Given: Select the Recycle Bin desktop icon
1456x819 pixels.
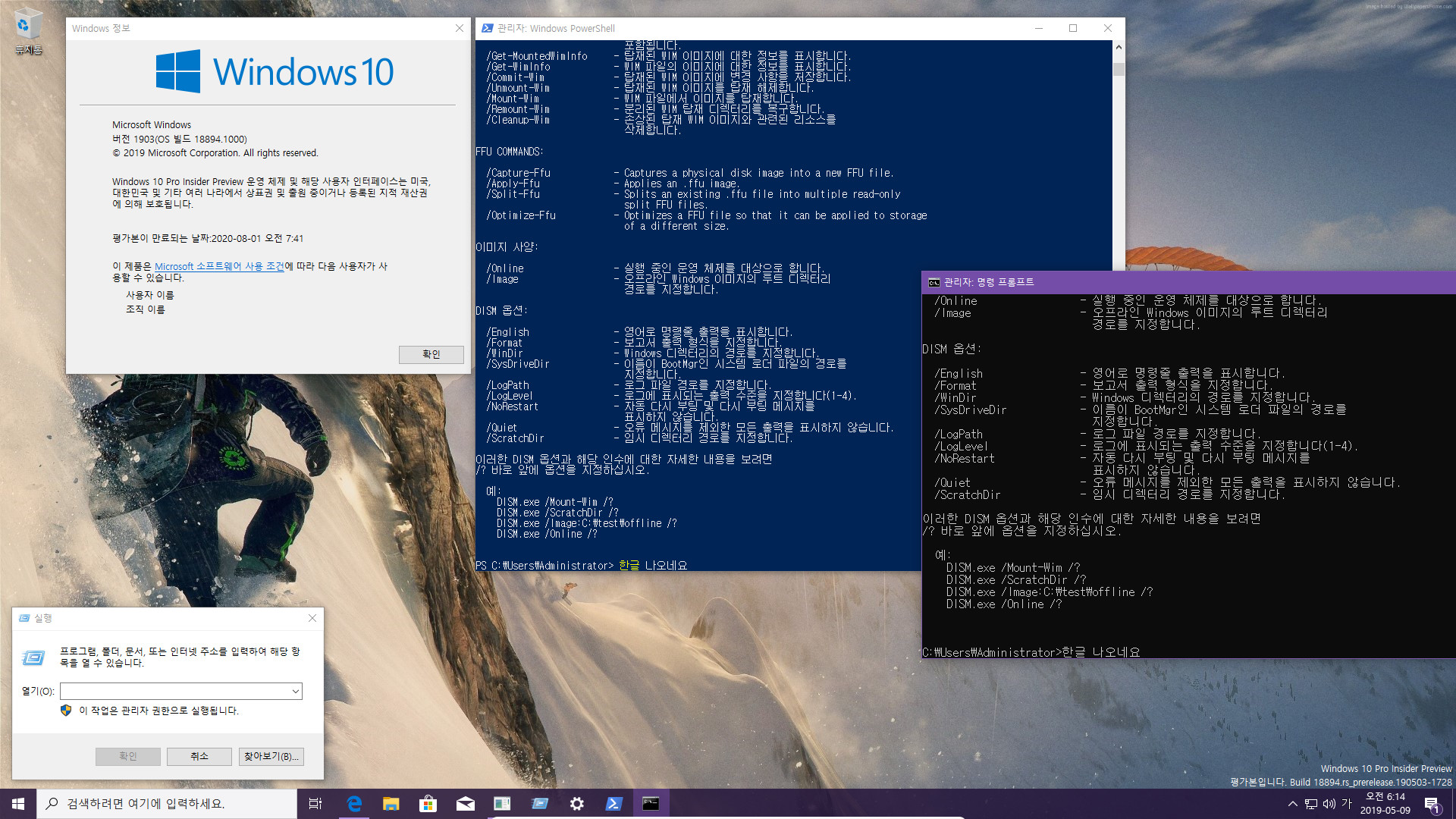Looking at the screenshot, I should click(28, 32).
